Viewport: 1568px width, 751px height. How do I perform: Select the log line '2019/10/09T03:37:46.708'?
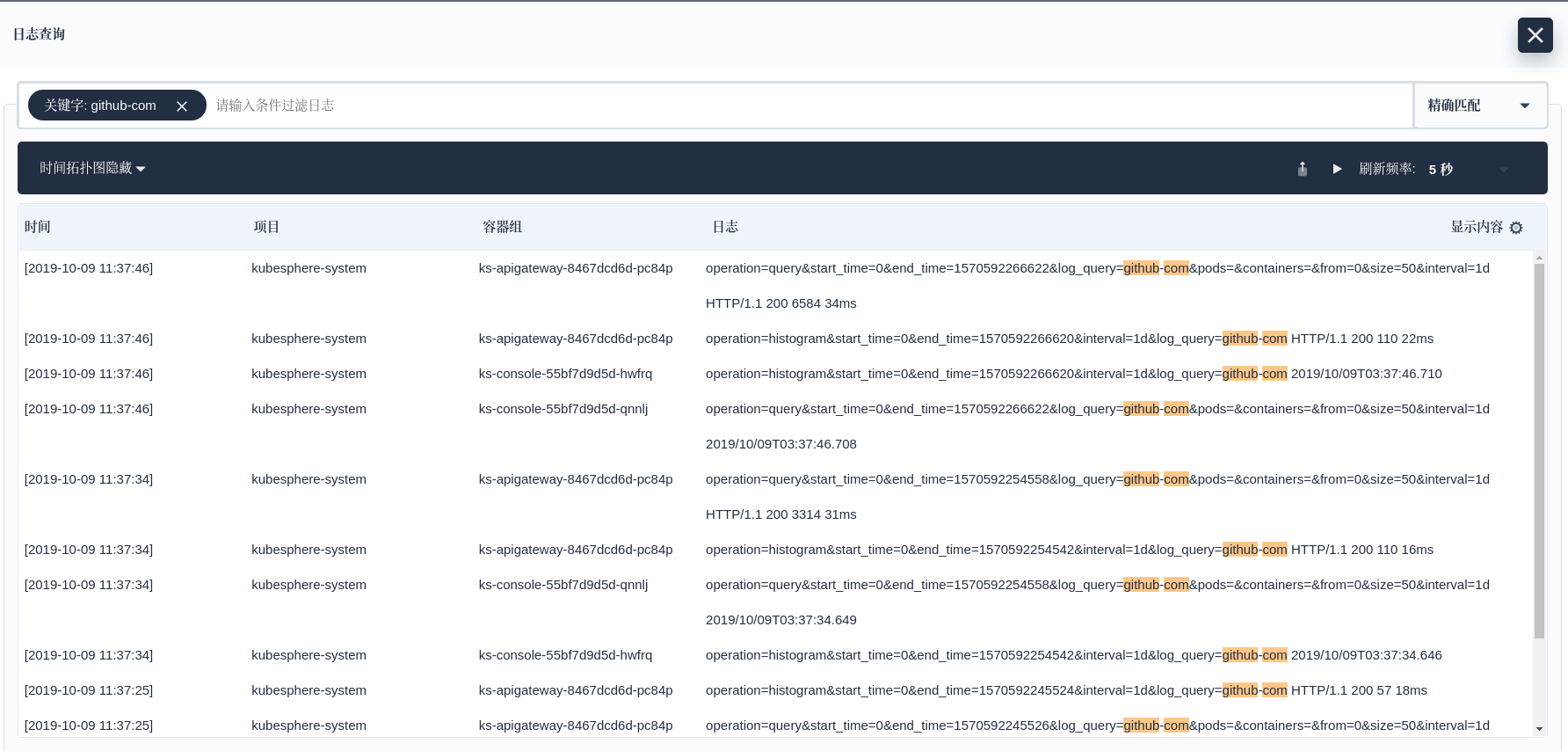click(780, 444)
